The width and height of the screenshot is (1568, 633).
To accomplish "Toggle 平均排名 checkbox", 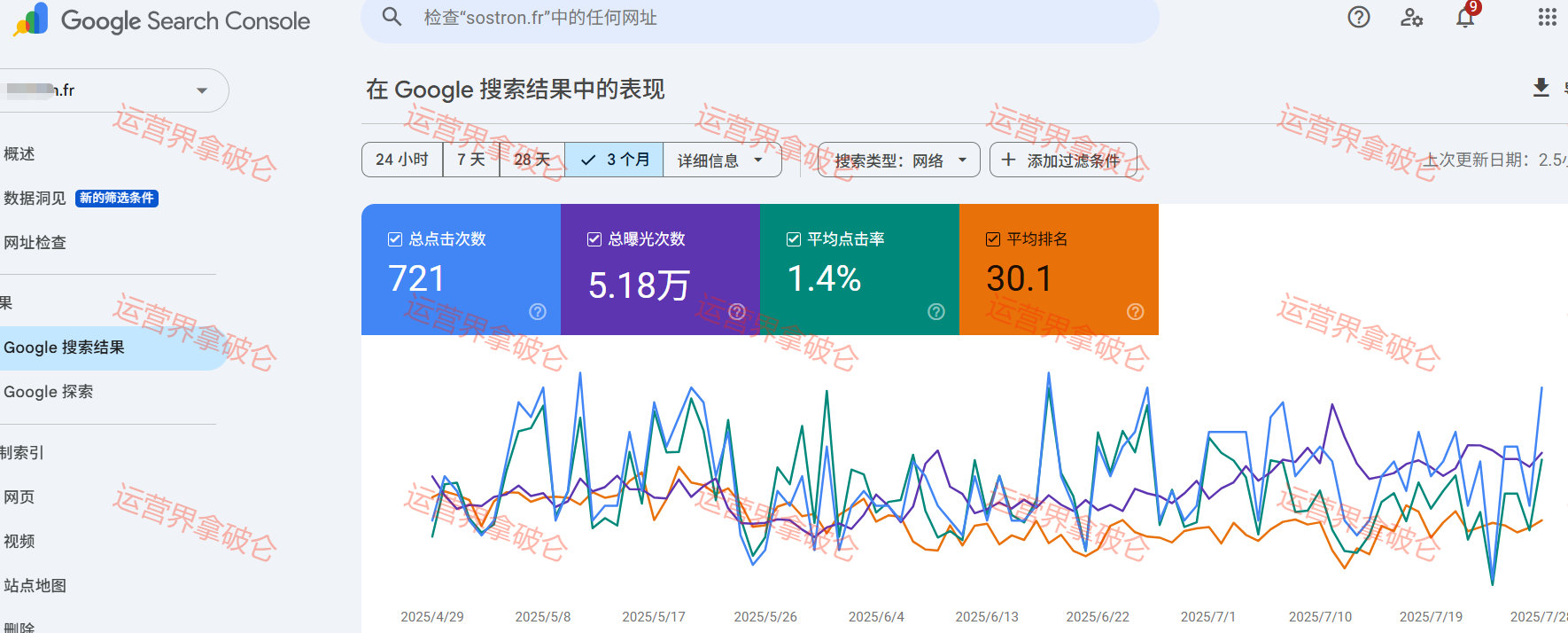I will coord(993,239).
